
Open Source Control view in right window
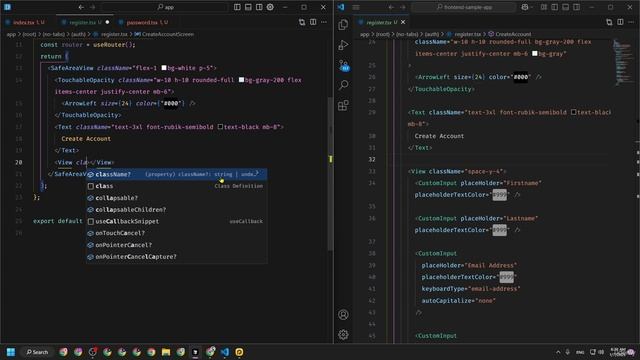pos(344,65)
